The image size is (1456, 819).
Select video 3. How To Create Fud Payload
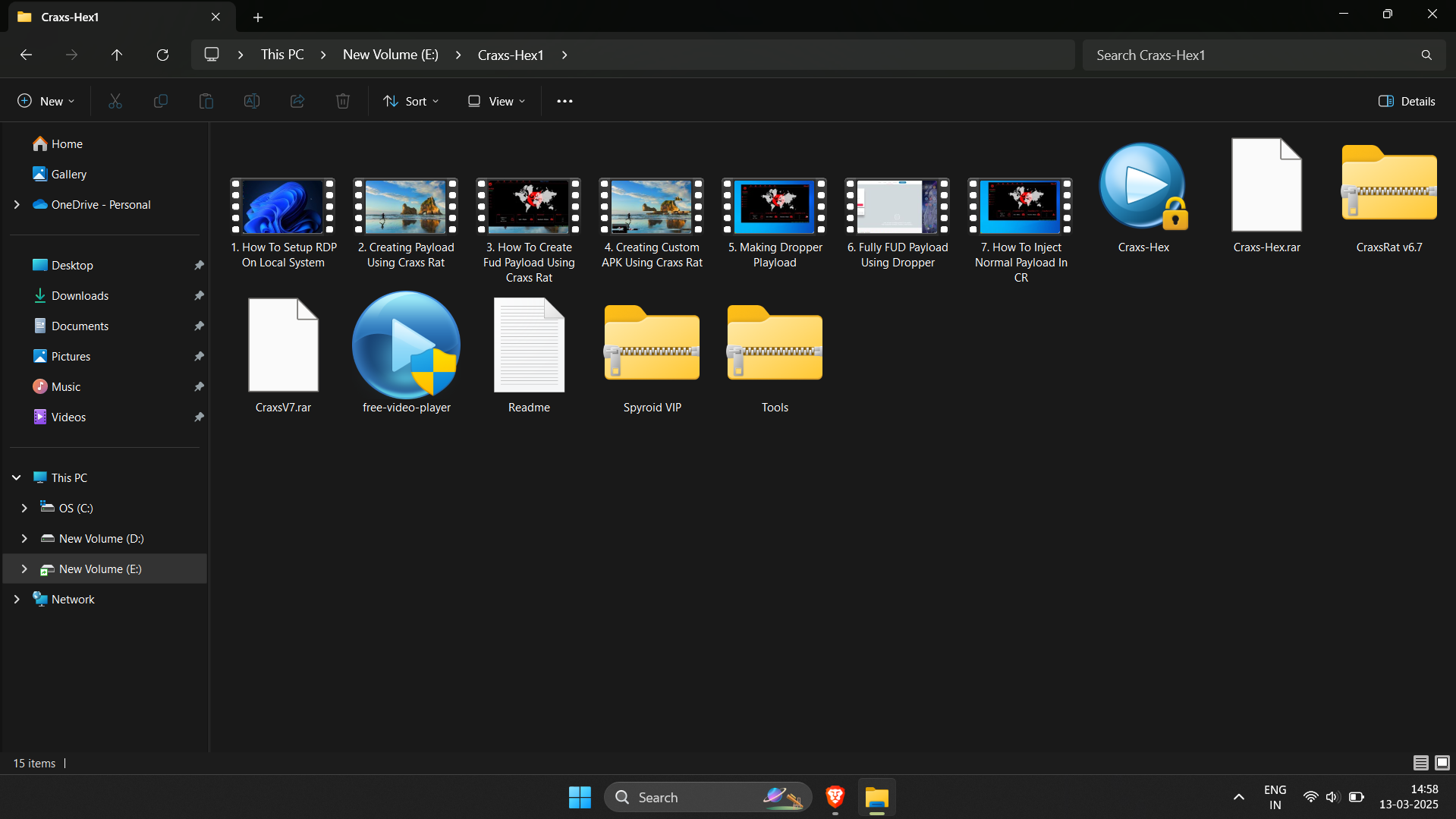[x=529, y=232]
